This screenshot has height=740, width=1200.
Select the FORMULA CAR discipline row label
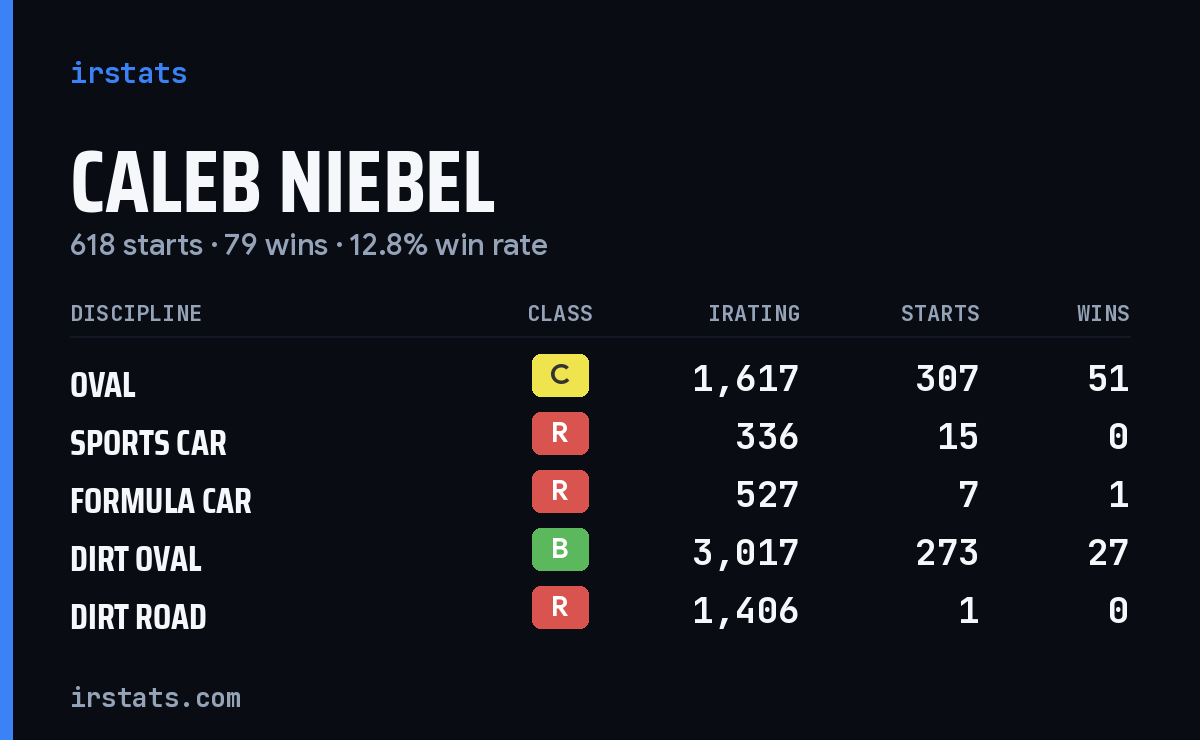tap(161, 501)
